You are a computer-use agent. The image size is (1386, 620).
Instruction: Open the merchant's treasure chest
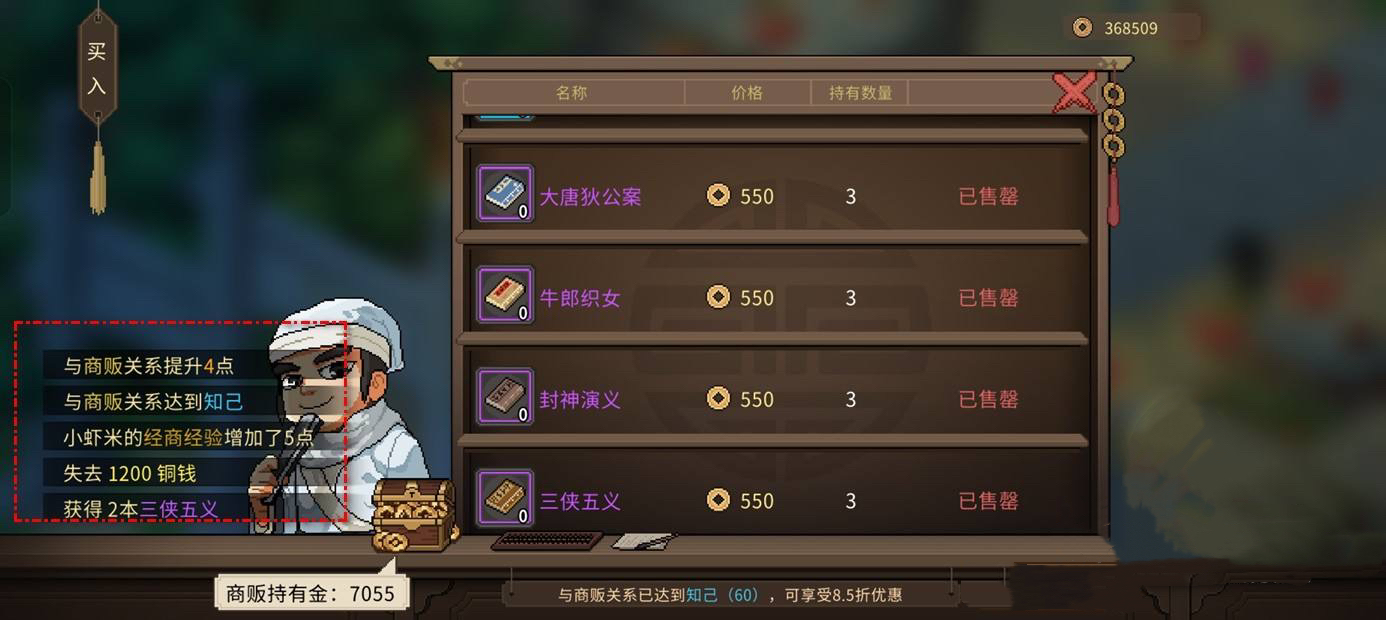point(413,514)
